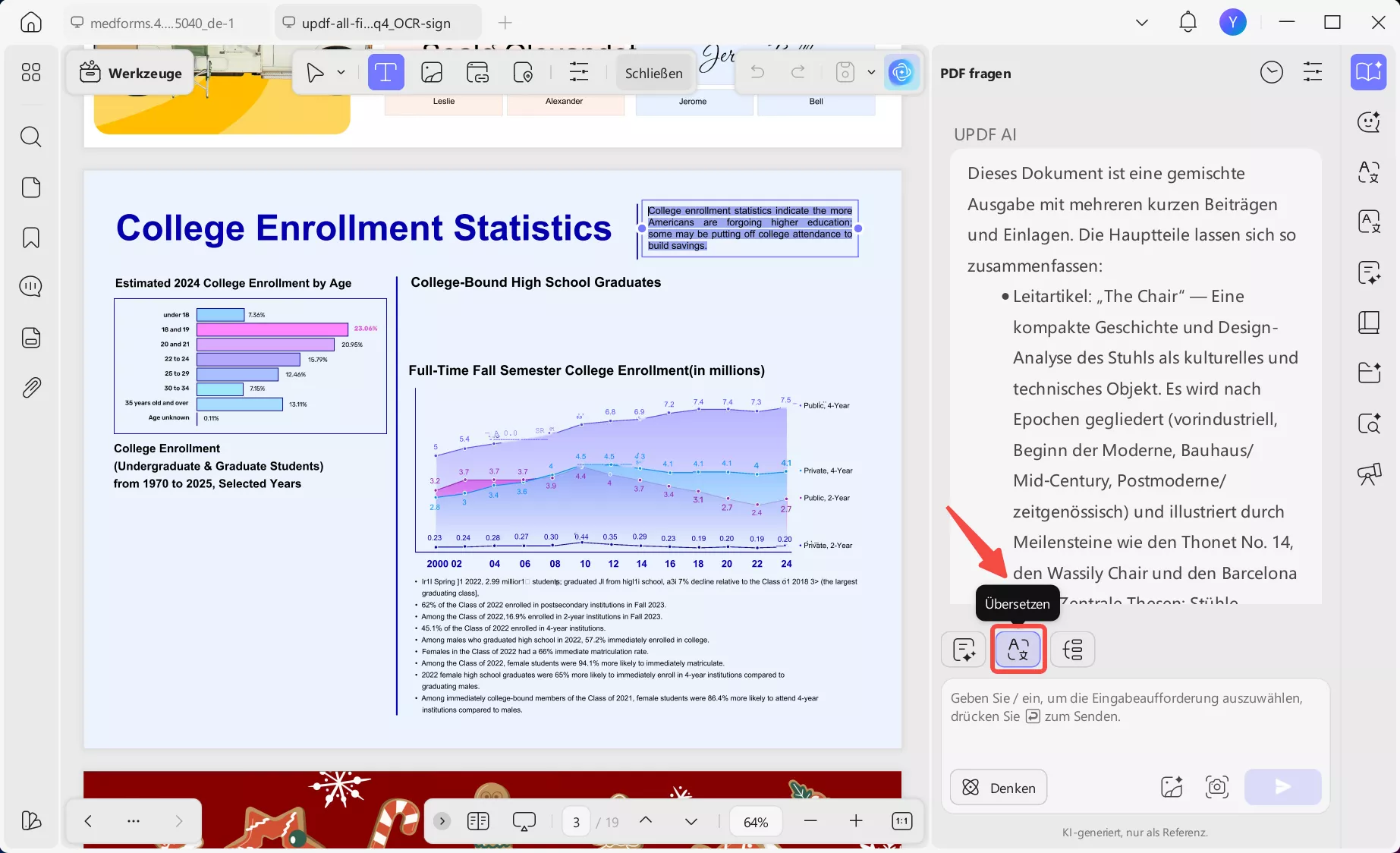The width and height of the screenshot is (1400, 853).
Task: Zoom in on the document
Action: [x=856, y=821]
